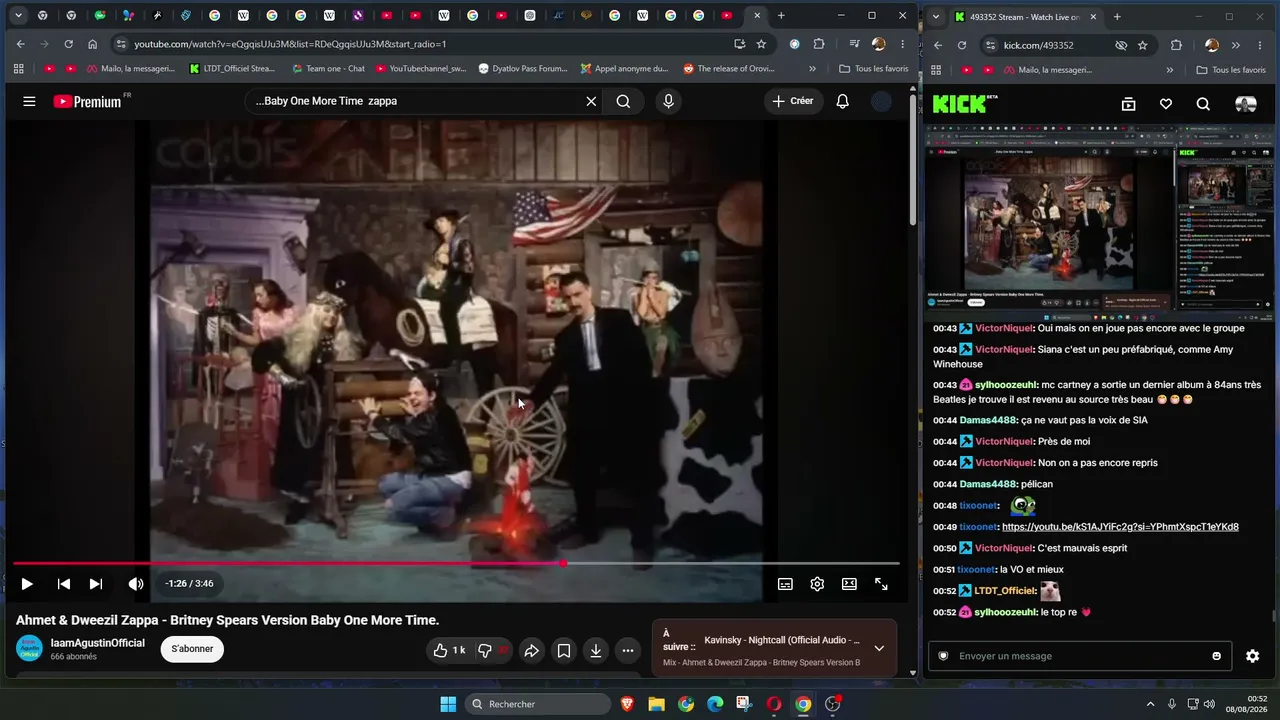Open Kick browse streams icon
1280x720 pixels.
click(1128, 104)
